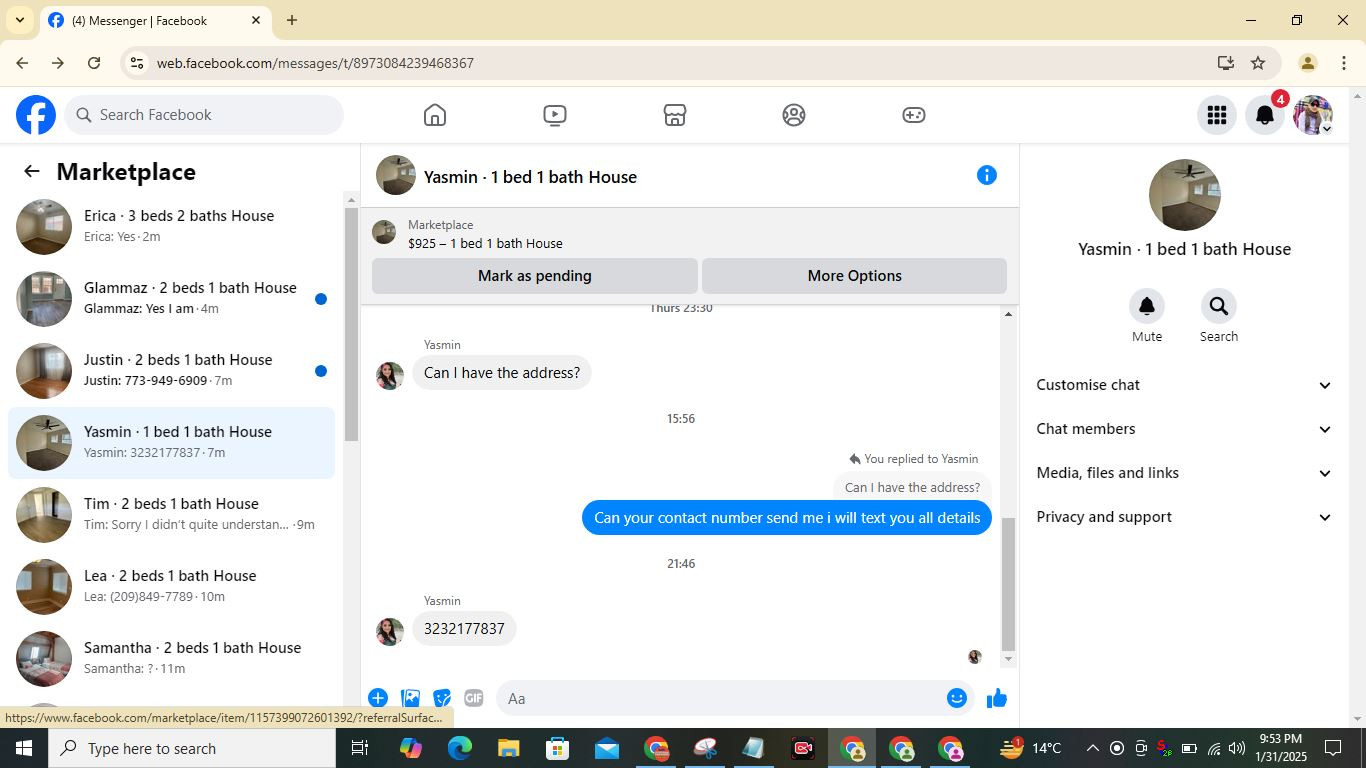This screenshot has width=1366, height=768.
Task: Open the Video (Watch) tab icon
Action: point(555,115)
